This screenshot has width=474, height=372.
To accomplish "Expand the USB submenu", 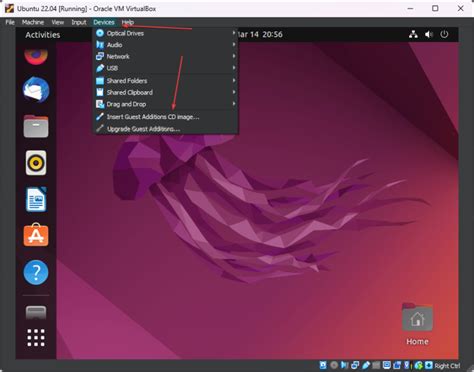I will [165, 68].
